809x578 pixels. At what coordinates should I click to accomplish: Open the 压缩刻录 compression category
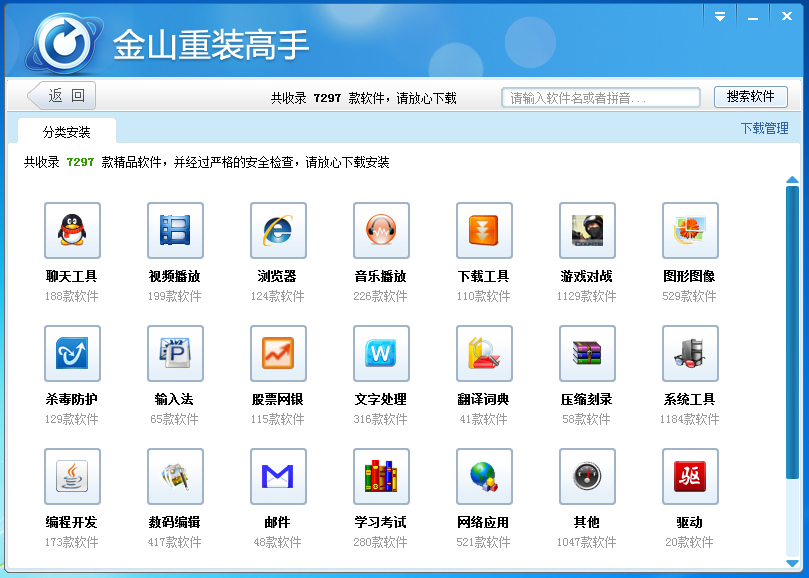point(587,354)
